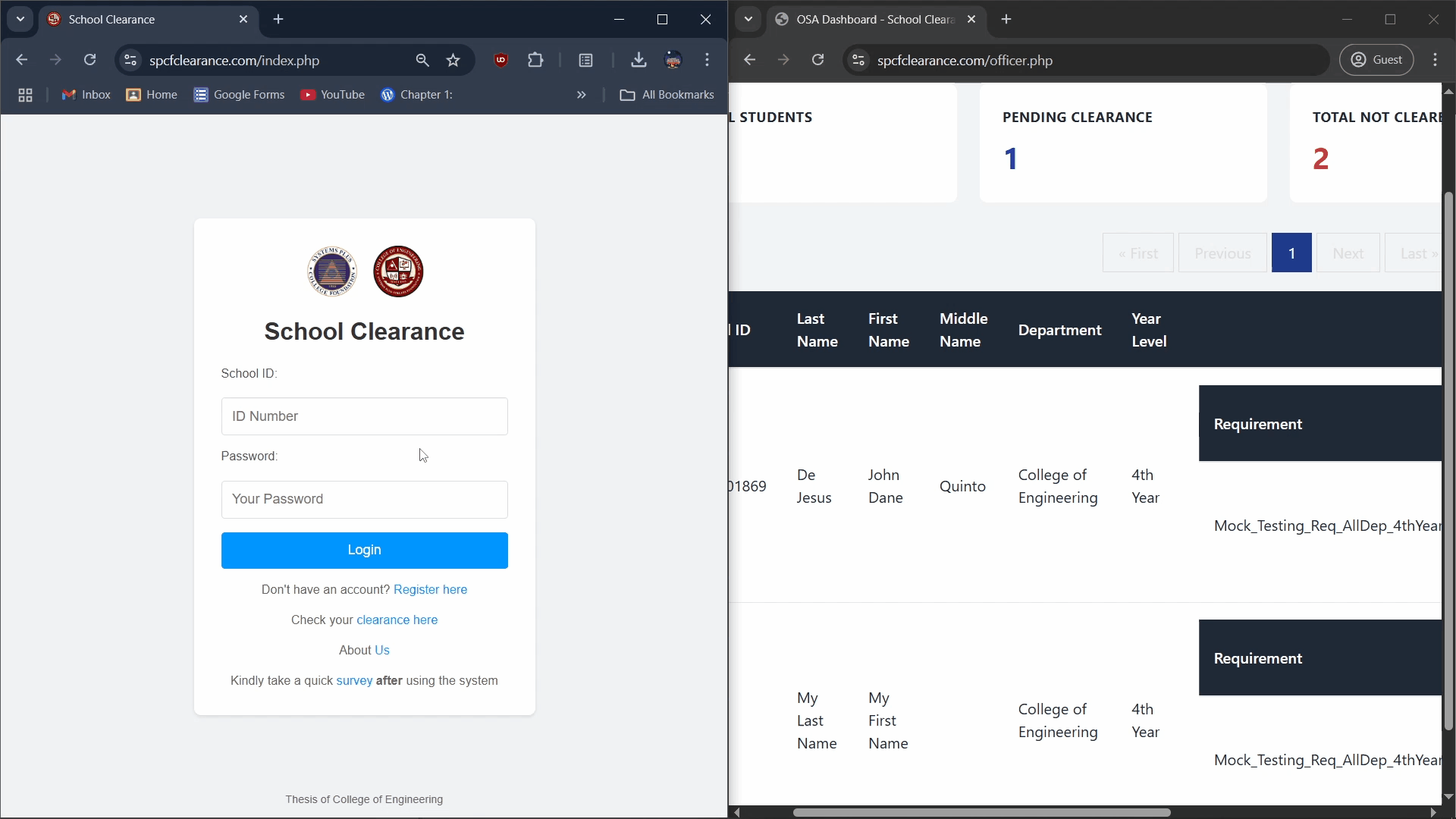The image size is (1456, 819).
Task: Open the extensions puzzle-piece icon
Action: coord(535,60)
